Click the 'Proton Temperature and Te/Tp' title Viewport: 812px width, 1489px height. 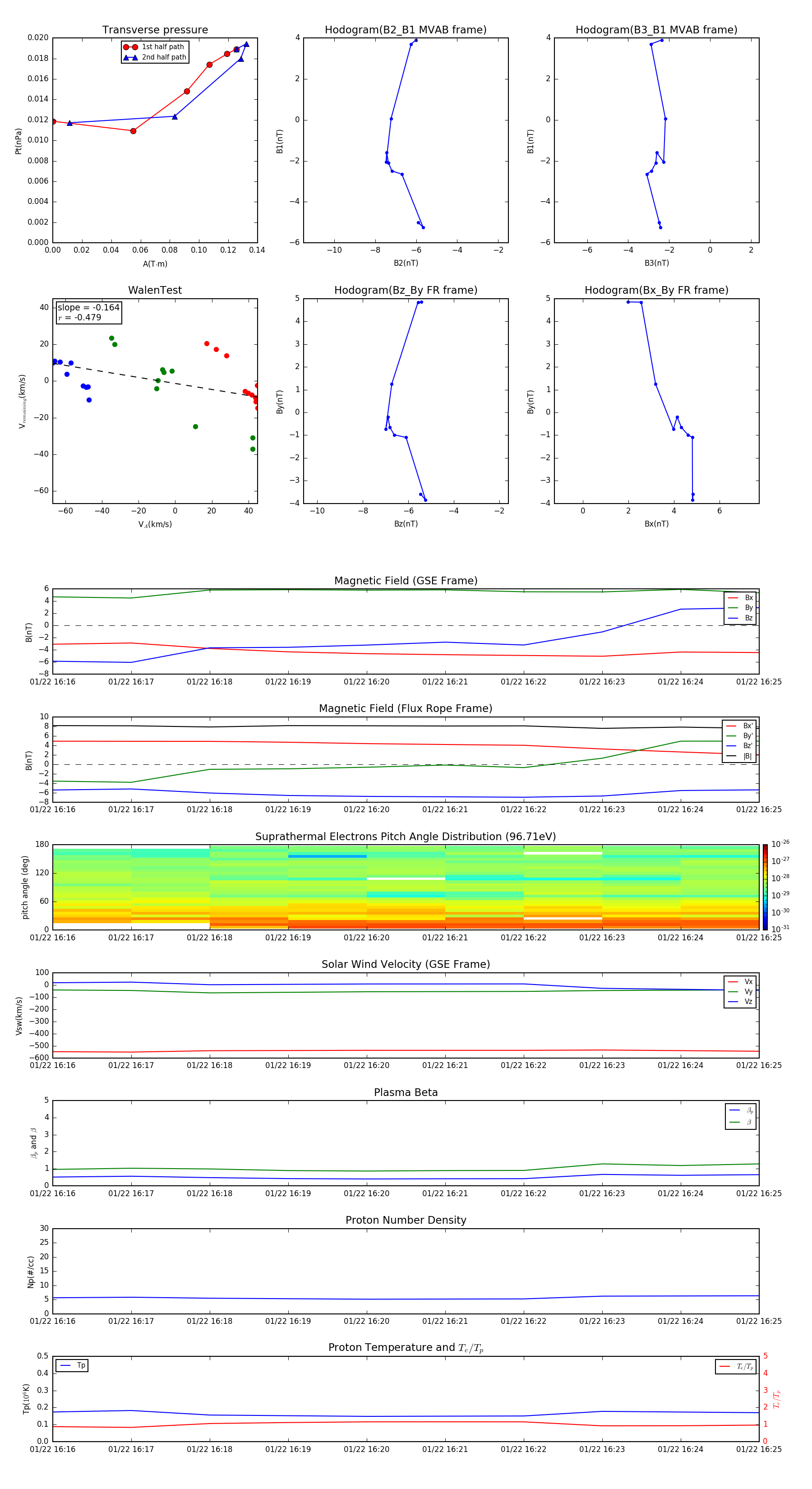(x=406, y=1348)
